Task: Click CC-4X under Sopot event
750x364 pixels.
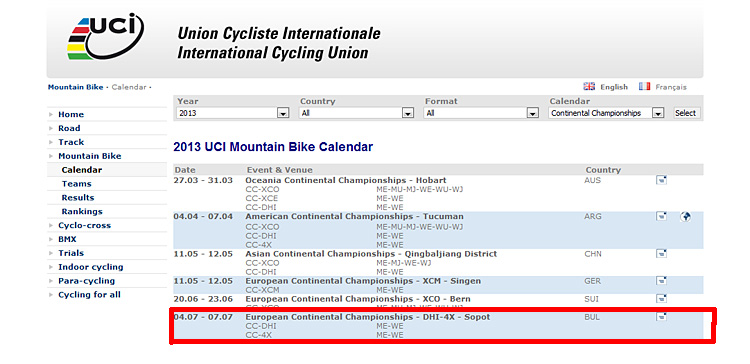Action: coord(259,335)
